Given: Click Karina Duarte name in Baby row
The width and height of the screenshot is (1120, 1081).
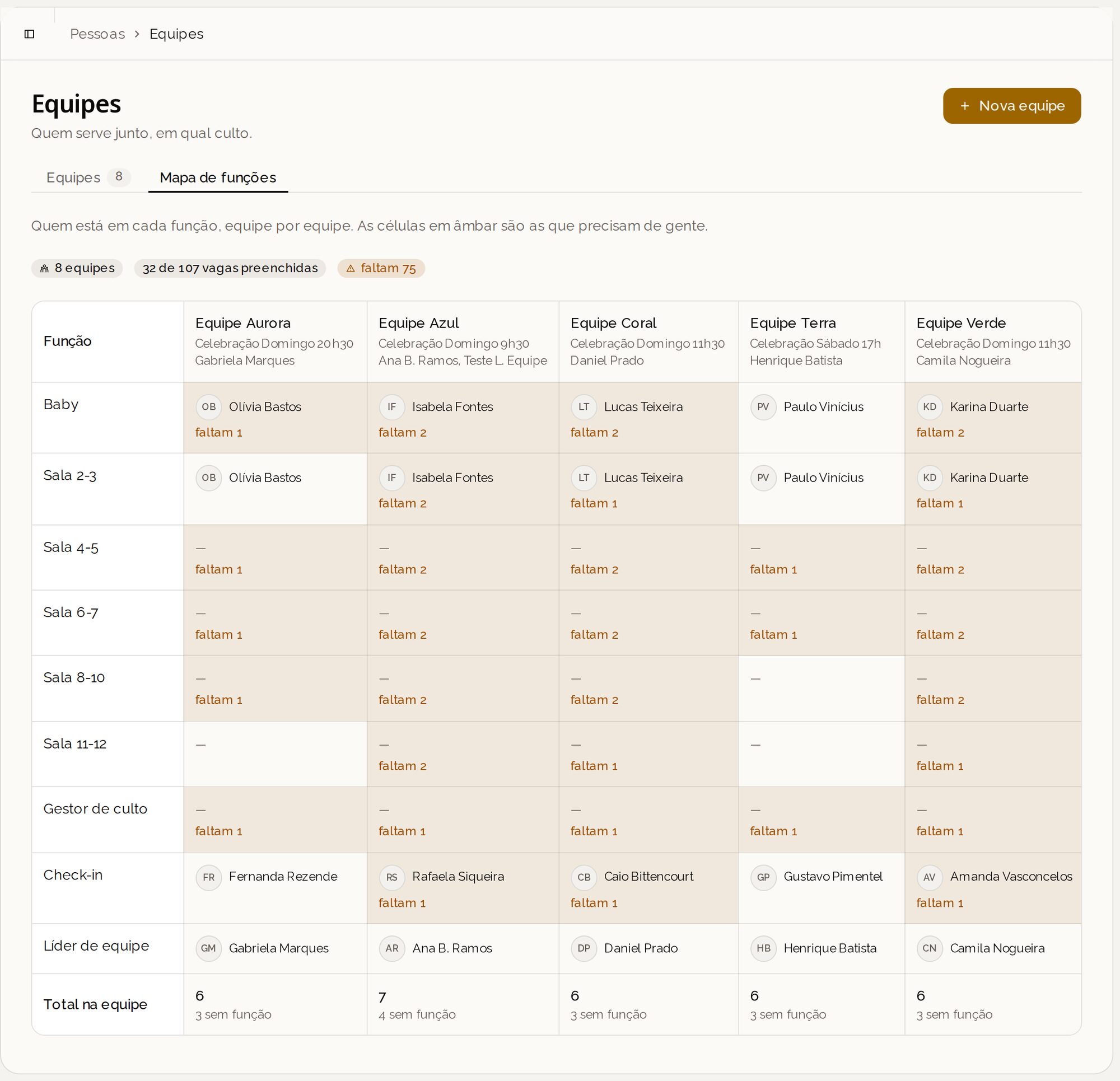Looking at the screenshot, I should coord(989,407).
